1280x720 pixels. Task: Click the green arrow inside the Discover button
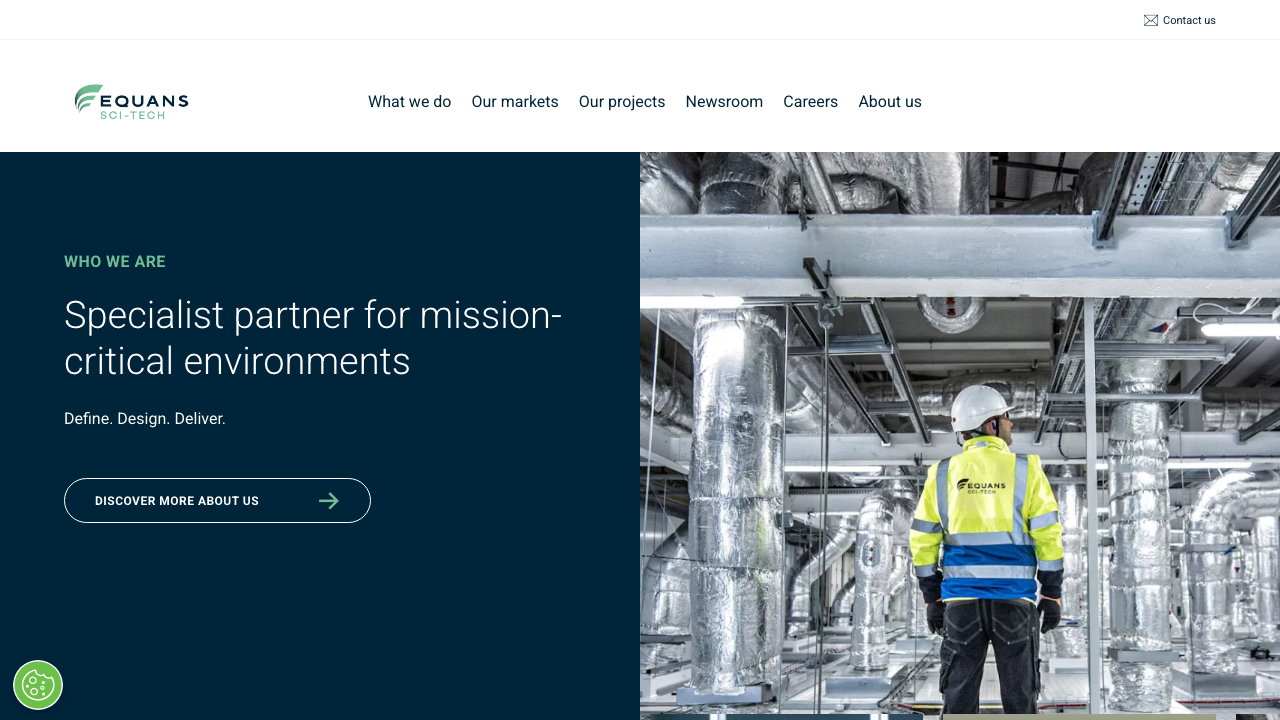click(x=329, y=500)
